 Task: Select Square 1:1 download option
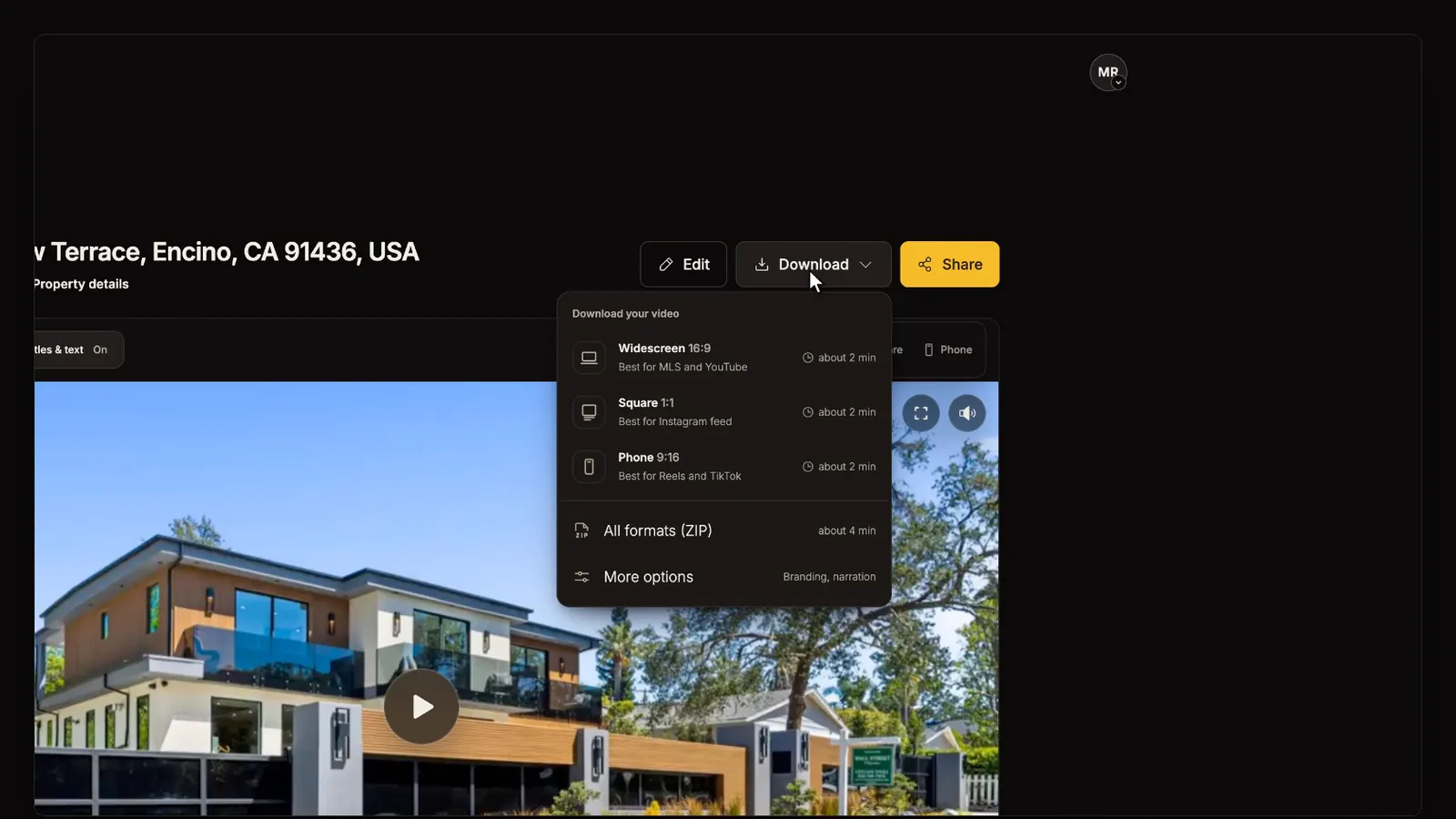click(723, 412)
